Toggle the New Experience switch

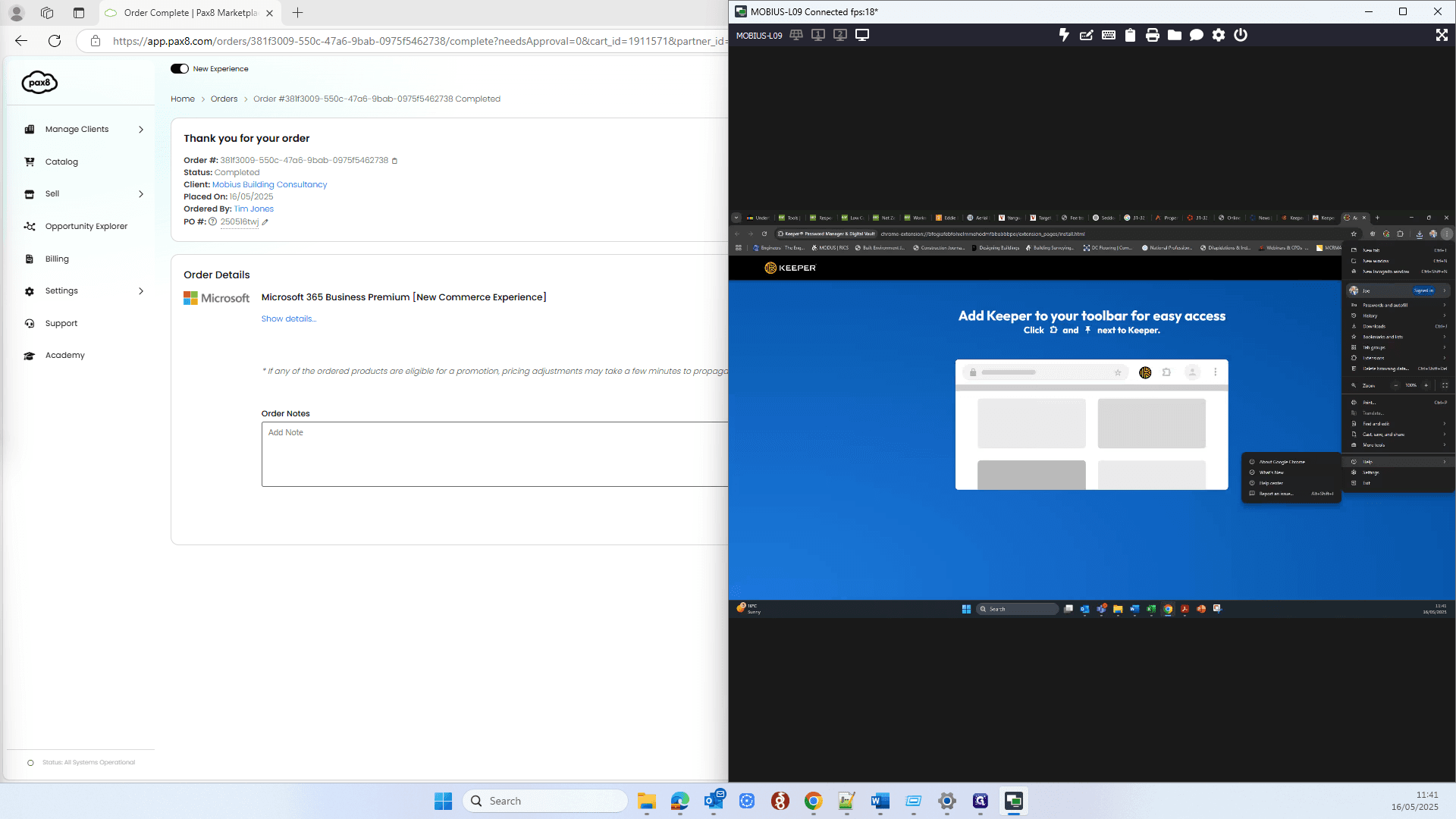tap(180, 68)
